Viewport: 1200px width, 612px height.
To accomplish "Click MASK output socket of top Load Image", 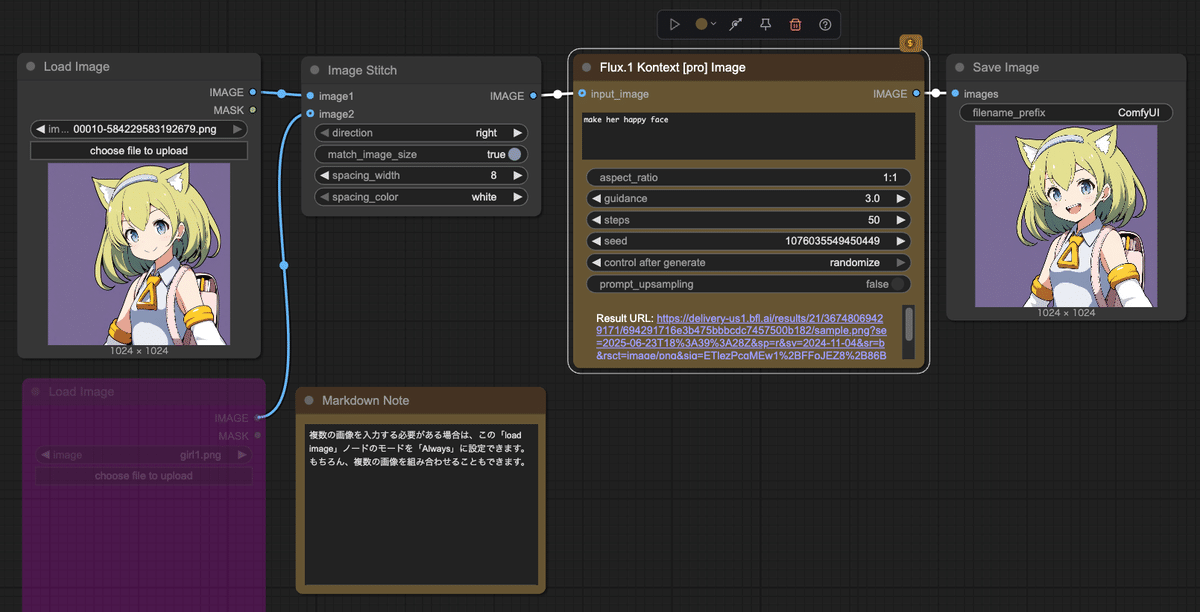I will [253, 110].
